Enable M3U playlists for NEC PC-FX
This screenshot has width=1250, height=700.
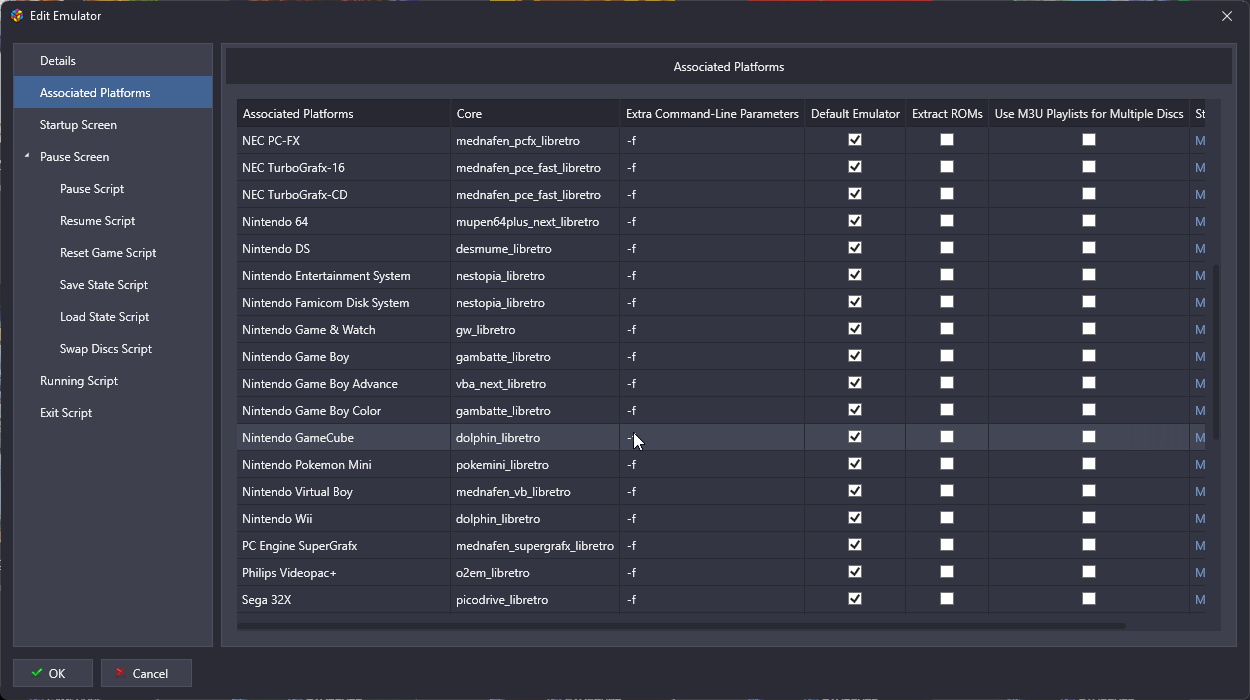point(1089,140)
